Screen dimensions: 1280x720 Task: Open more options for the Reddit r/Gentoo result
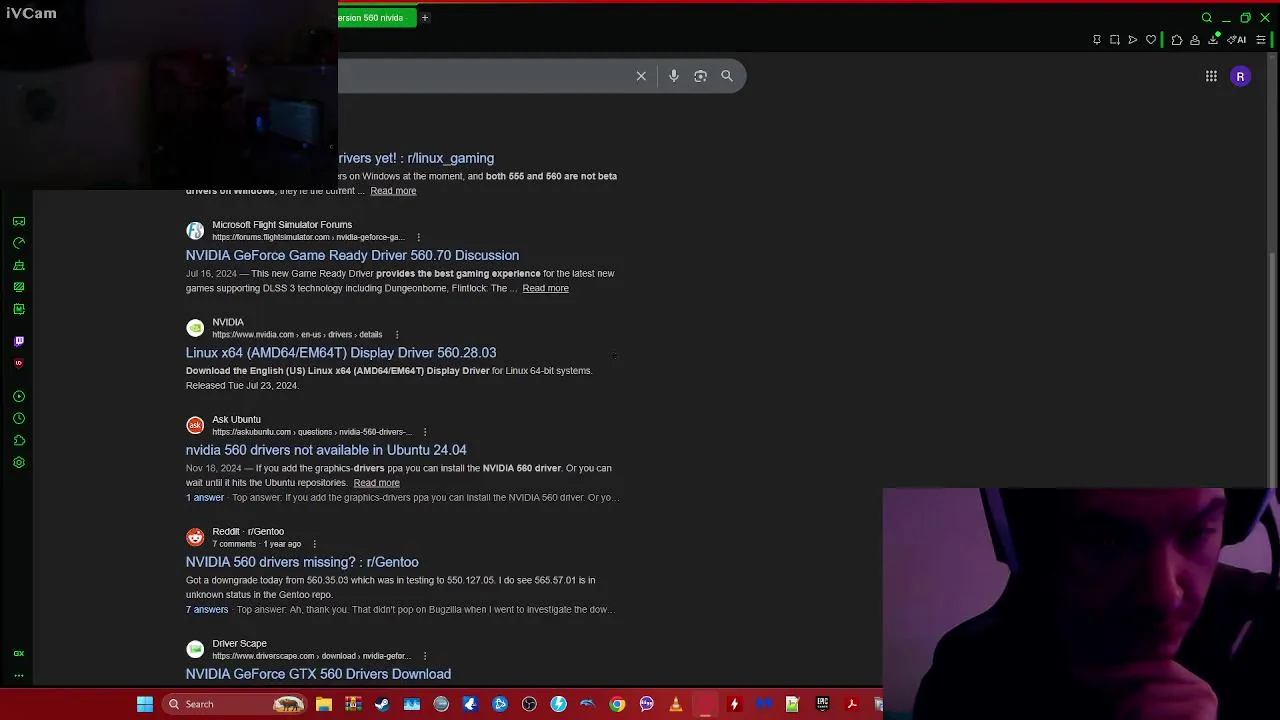click(x=315, y=544)
